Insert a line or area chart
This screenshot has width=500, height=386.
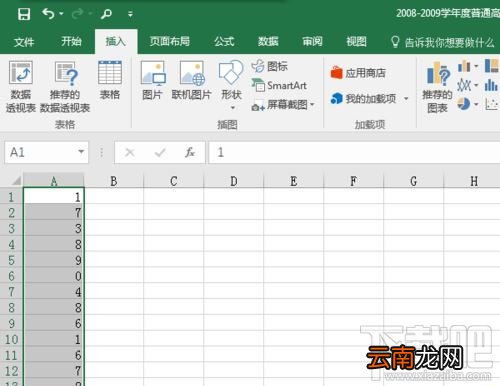point(464,85)
